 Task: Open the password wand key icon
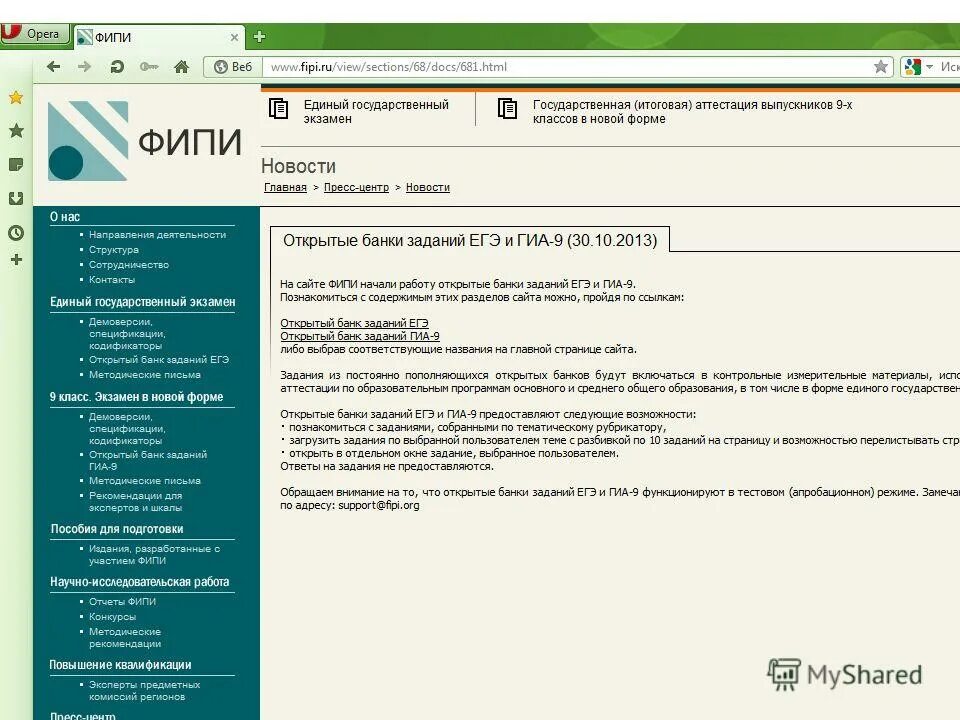pos(149,67)
